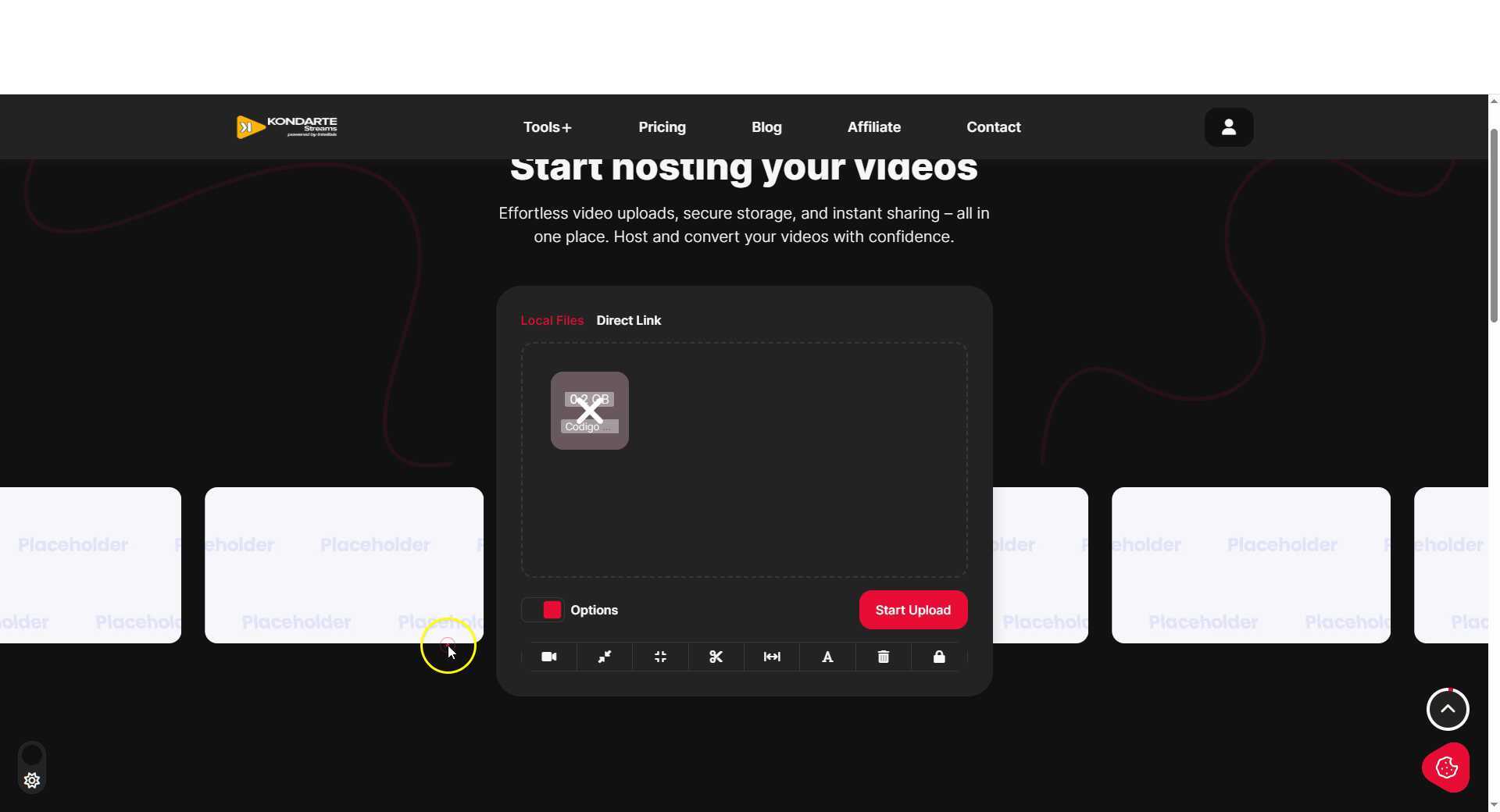Click the text overlay 'A' icon
1500x812 pixels.
click(x=828, y=657)
